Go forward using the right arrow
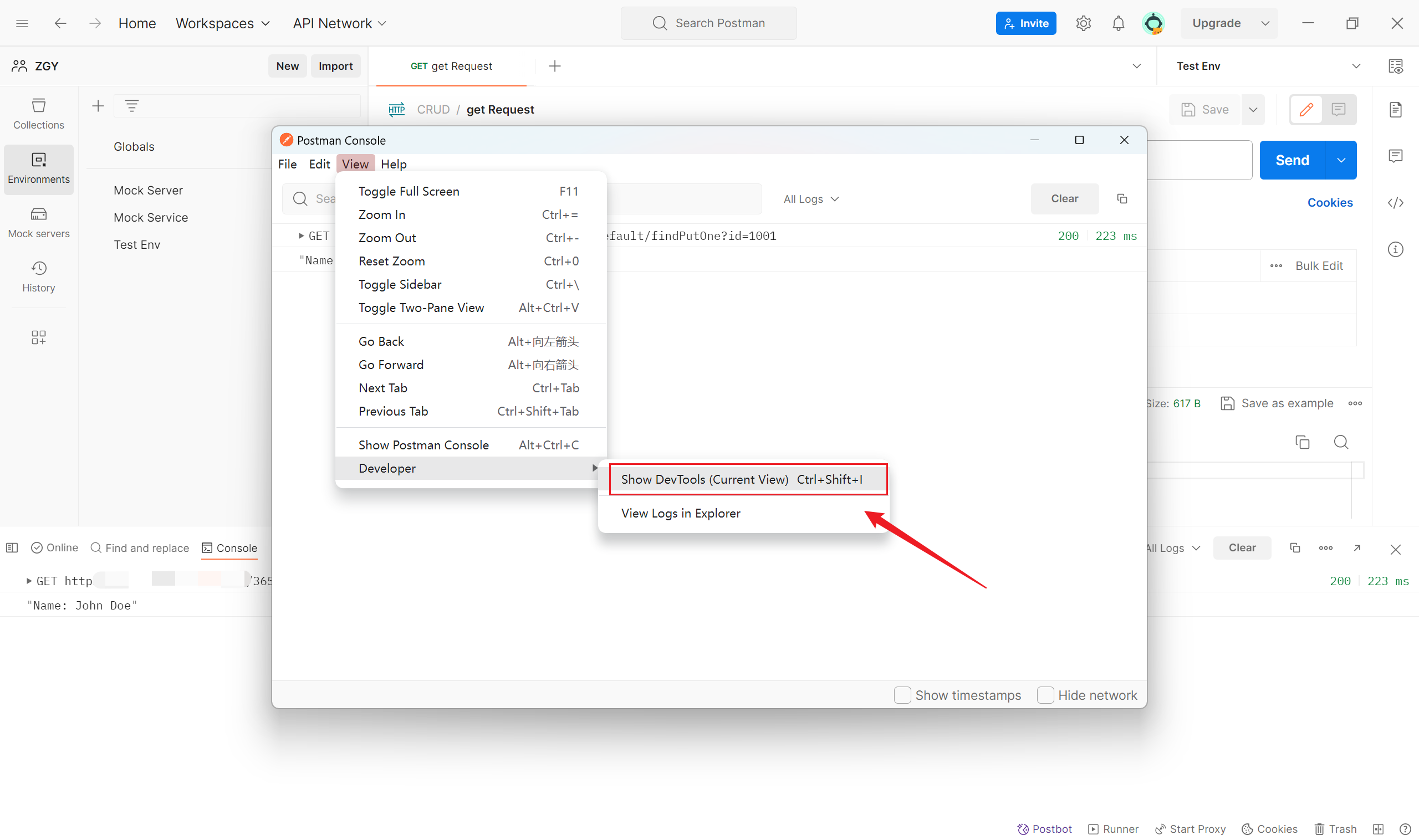 pyautogui.click(x=95, y=23)
